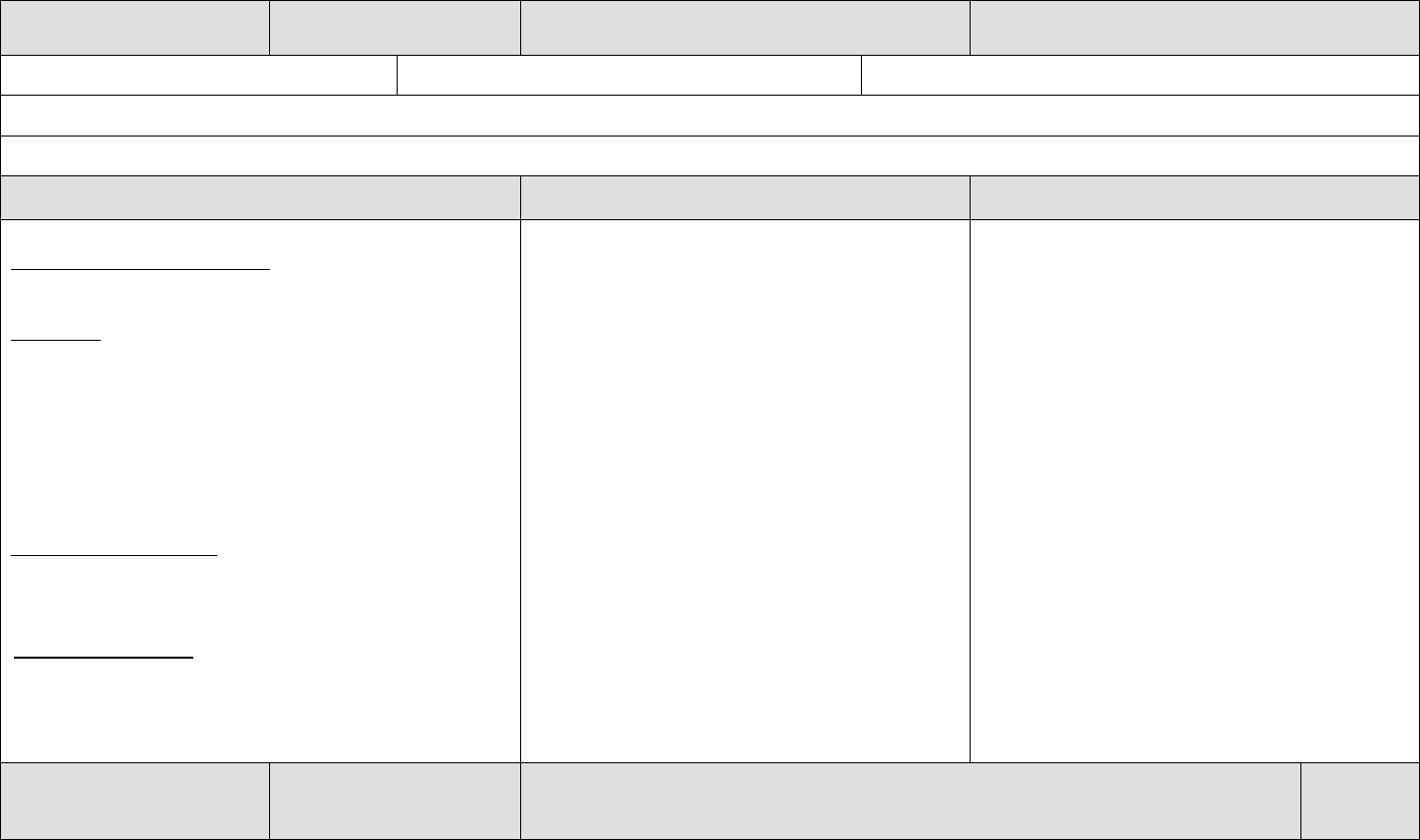Image resolution: width=1420 pixels, height=840 pixels.
Task: Select the second full-width white row
Action: click(710, 156)
